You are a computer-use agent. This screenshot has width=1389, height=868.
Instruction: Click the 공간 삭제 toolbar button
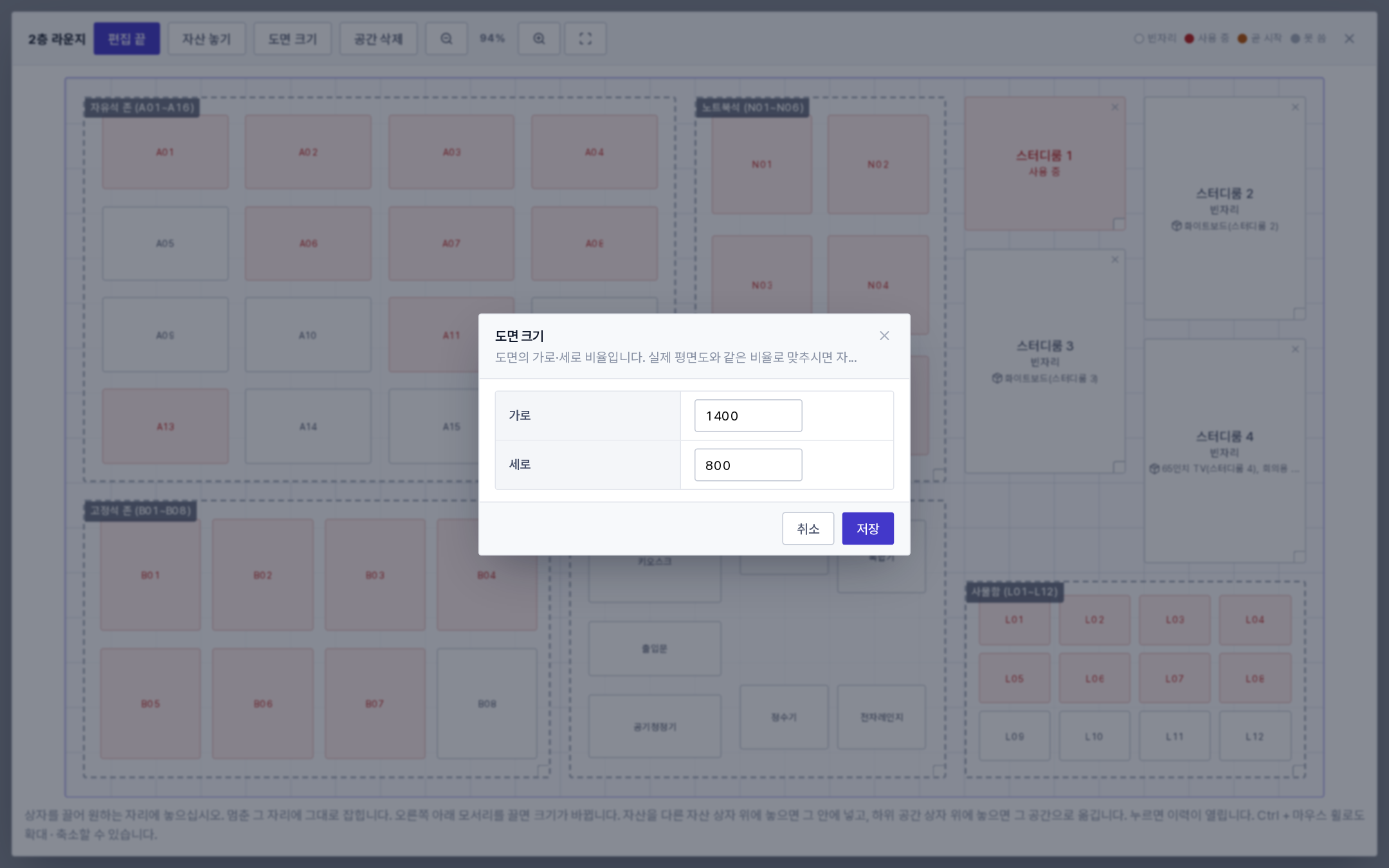(x=378, y=39)
